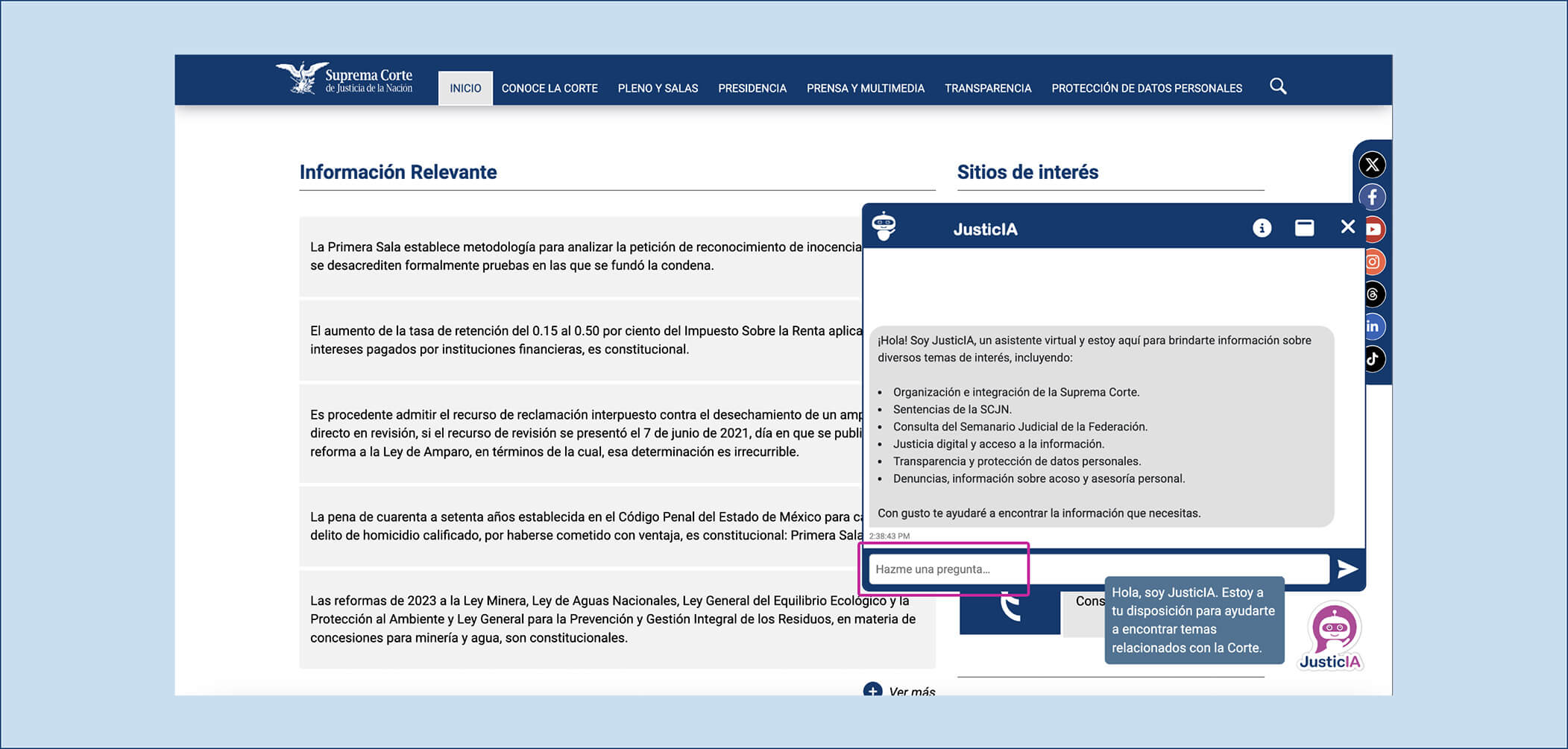Open the PRENSA Y MULTIMEDIA menu

(x=866, y=88)
